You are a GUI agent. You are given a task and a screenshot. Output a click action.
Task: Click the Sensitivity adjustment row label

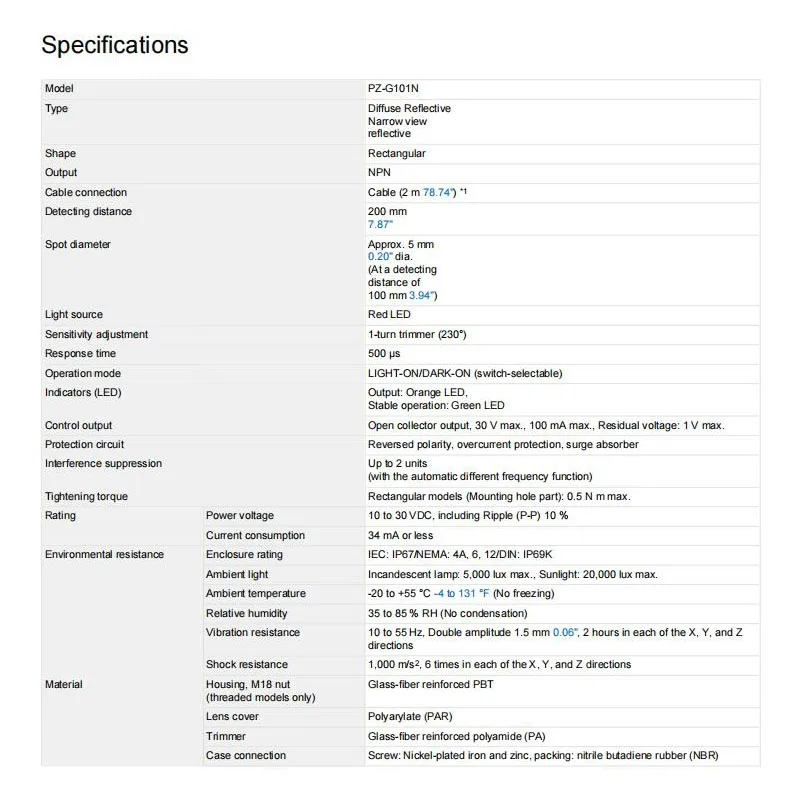pos(96,334)
